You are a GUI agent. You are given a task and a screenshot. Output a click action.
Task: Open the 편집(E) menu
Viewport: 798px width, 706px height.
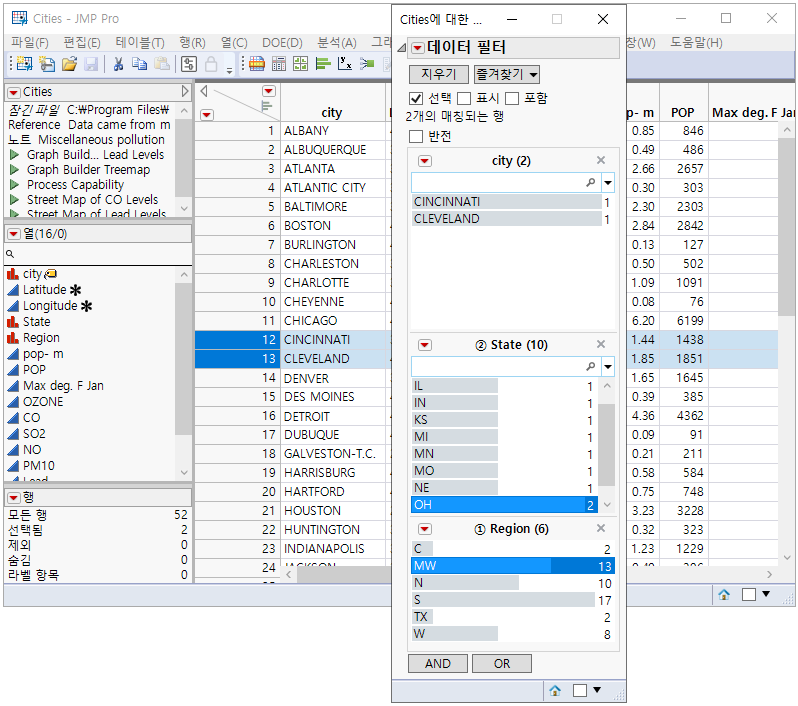coord(81,43)
